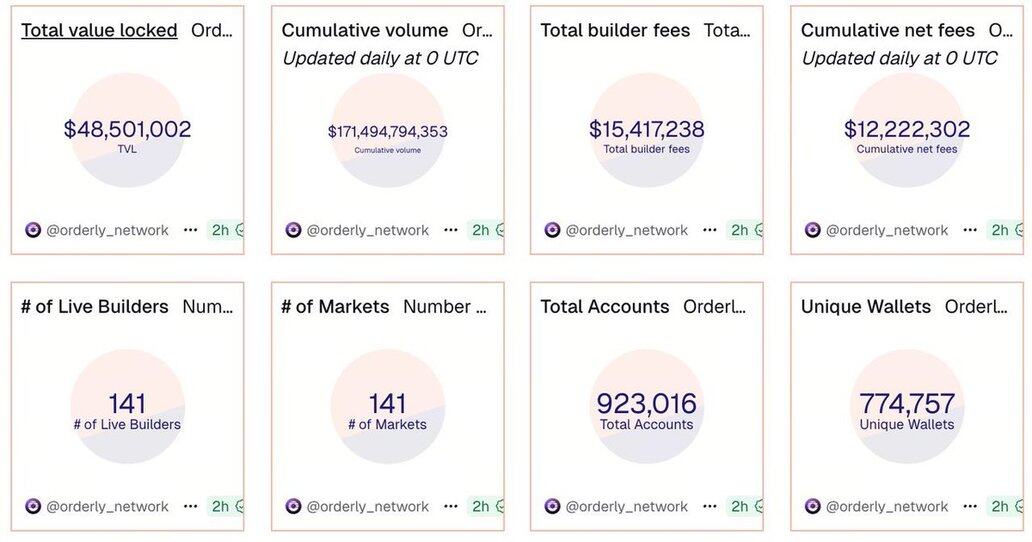Click orderly_network avatar on Cumulative volume card
The image size is (1032, 542).
click(293, 230)
